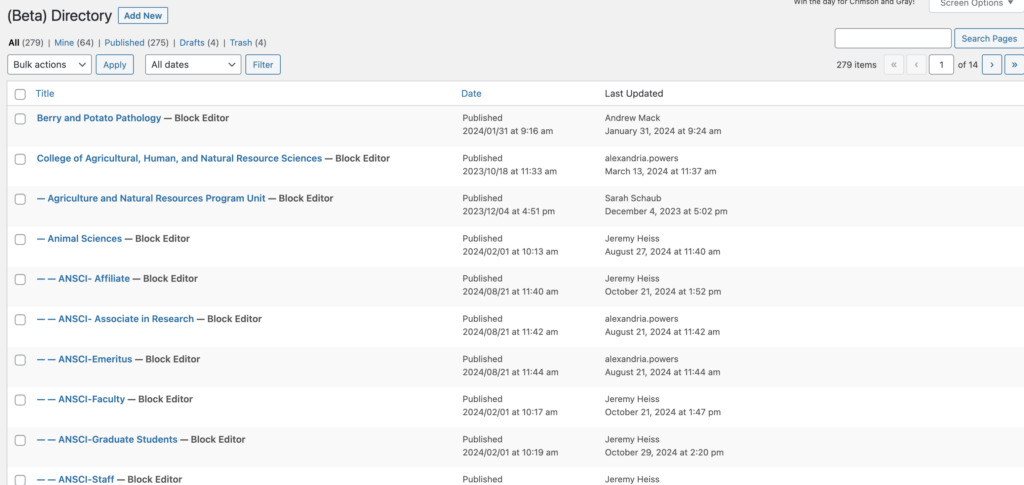Click the Search Pages button
This screenshot has width=1024, height=485.
(989, 39)
